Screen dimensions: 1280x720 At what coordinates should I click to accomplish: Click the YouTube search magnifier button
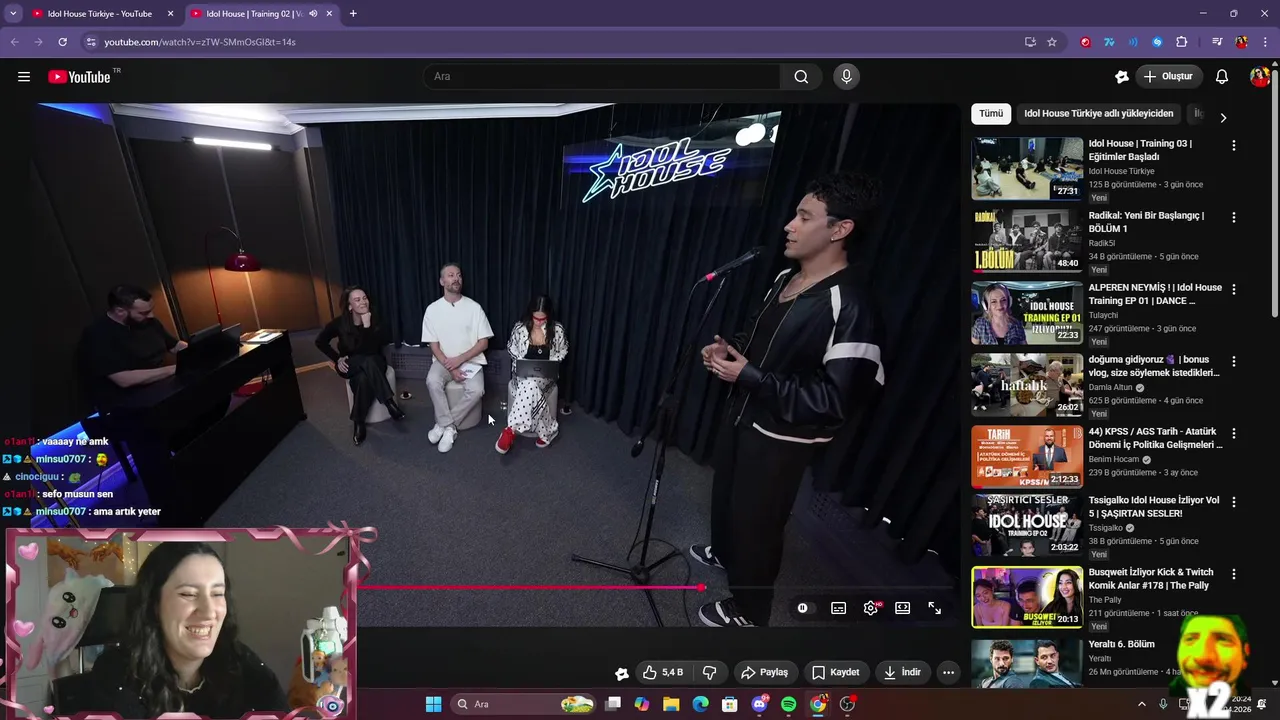tap(801, 77)
